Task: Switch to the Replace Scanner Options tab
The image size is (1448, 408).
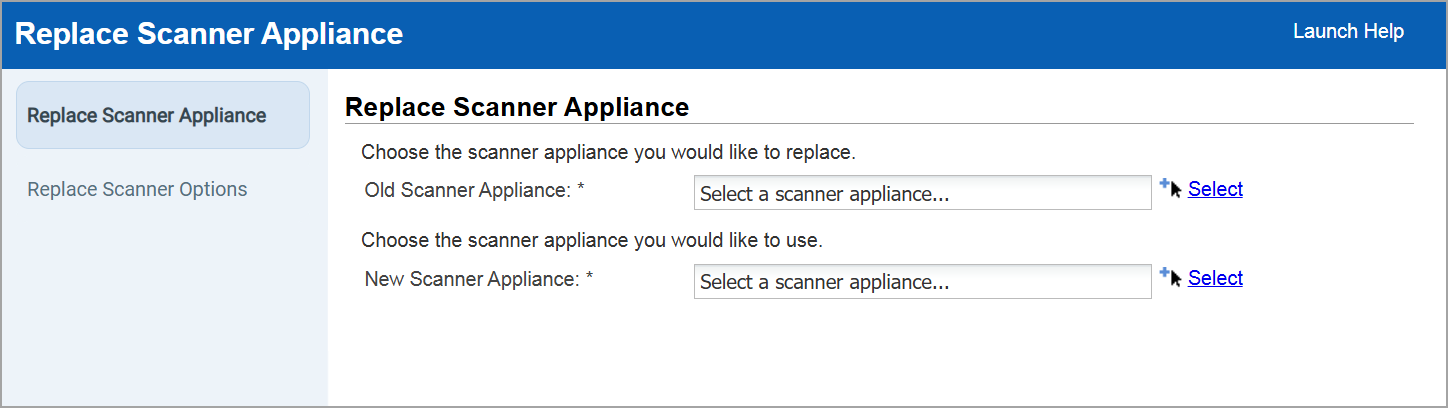Action: [x=137, y=189]
